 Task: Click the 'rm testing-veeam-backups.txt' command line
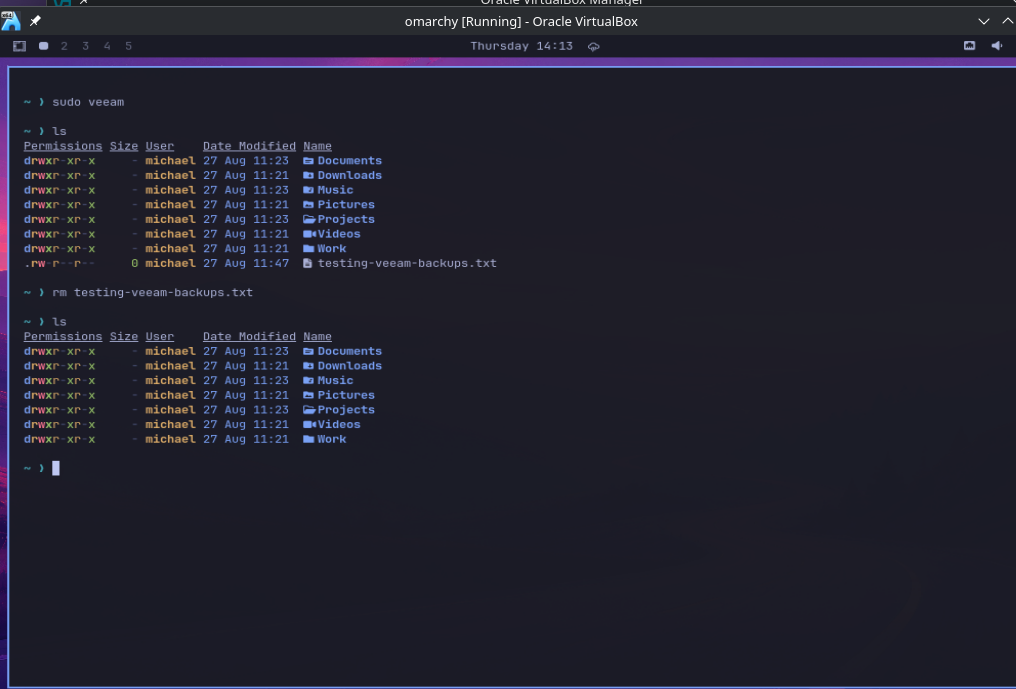pyautogui.click(x=152, y=292)
